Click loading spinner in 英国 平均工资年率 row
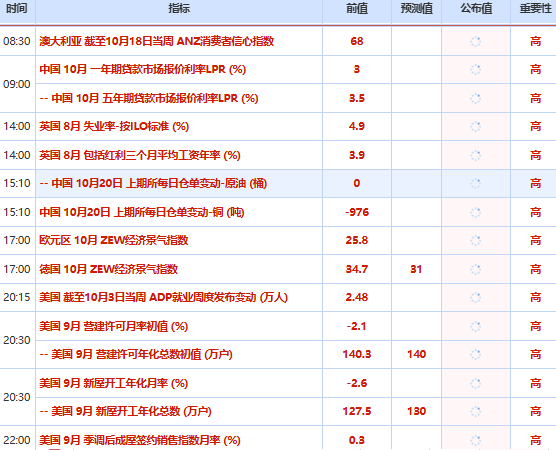The width and height of the screenshot is (556, 450). point(476,156)
